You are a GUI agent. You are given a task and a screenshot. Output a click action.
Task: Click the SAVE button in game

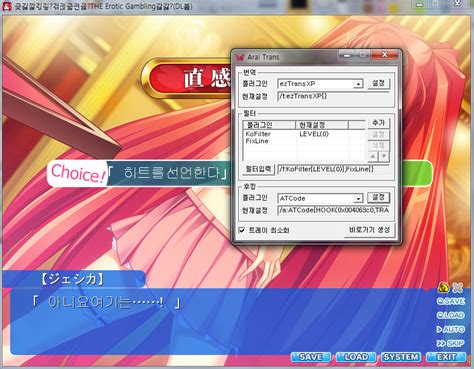(311, 357)
